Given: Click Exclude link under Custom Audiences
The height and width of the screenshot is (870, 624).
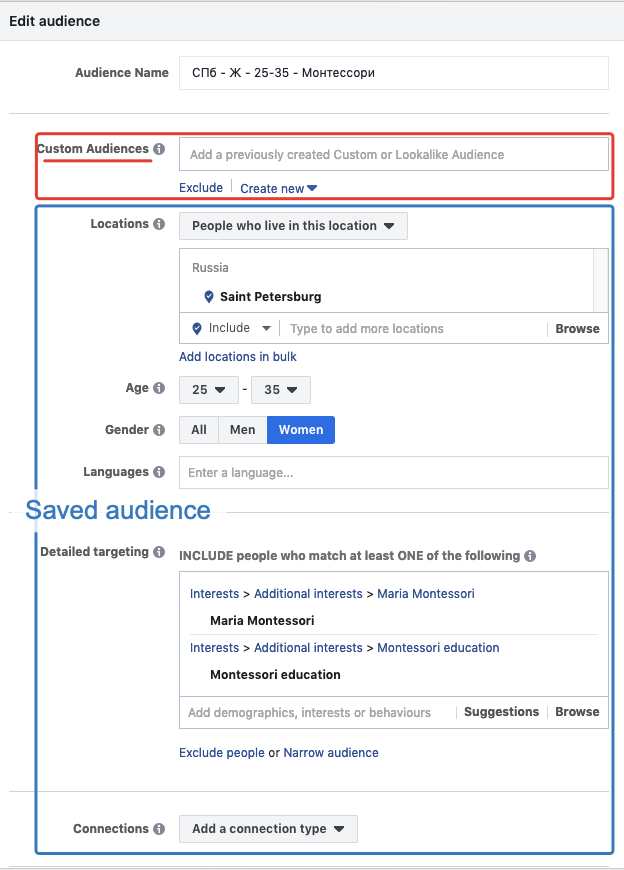Looking at the screenshot, I should (x=201, y=188).
